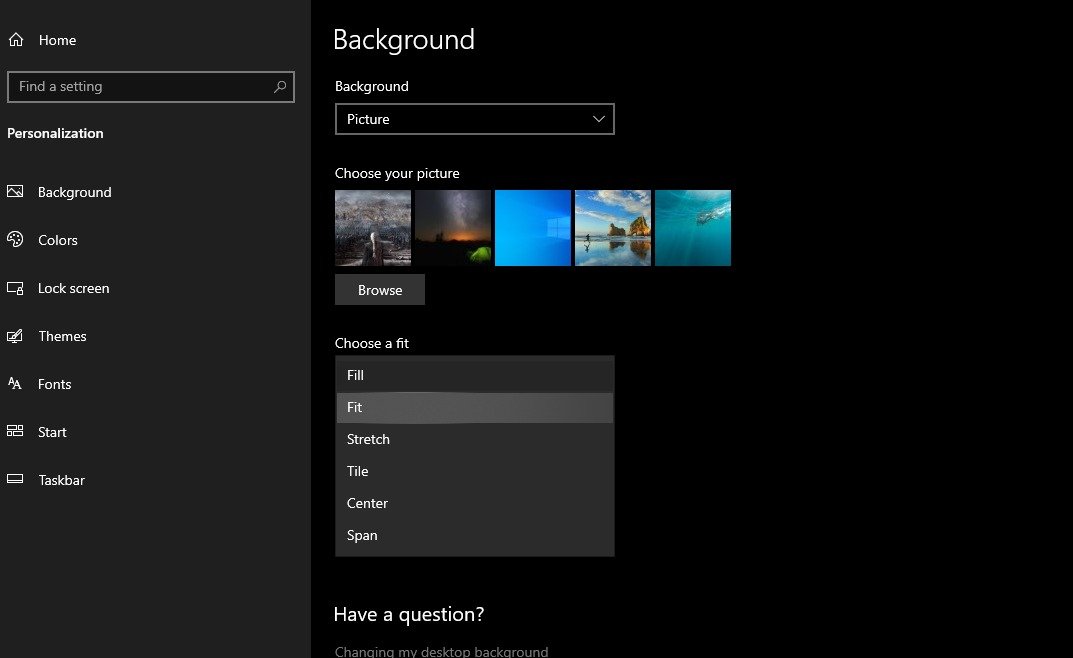Click the search magnifier icon

pos(280,87)
